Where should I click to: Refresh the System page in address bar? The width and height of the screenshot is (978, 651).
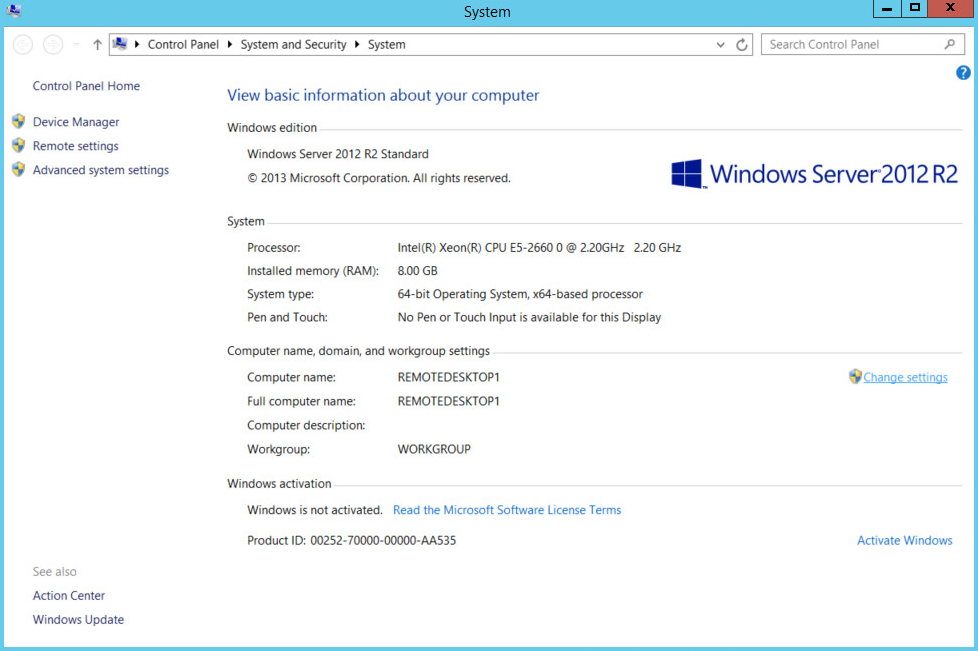(742, 44)
